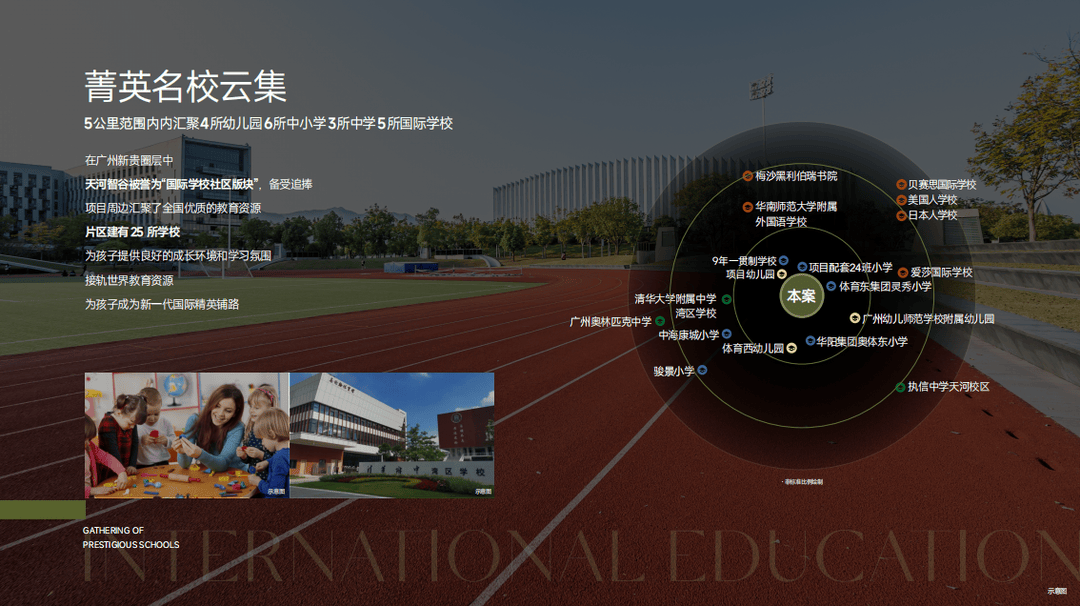Click the 美国人学校 orange marker
1080x606 pixels.
point(901,200)
